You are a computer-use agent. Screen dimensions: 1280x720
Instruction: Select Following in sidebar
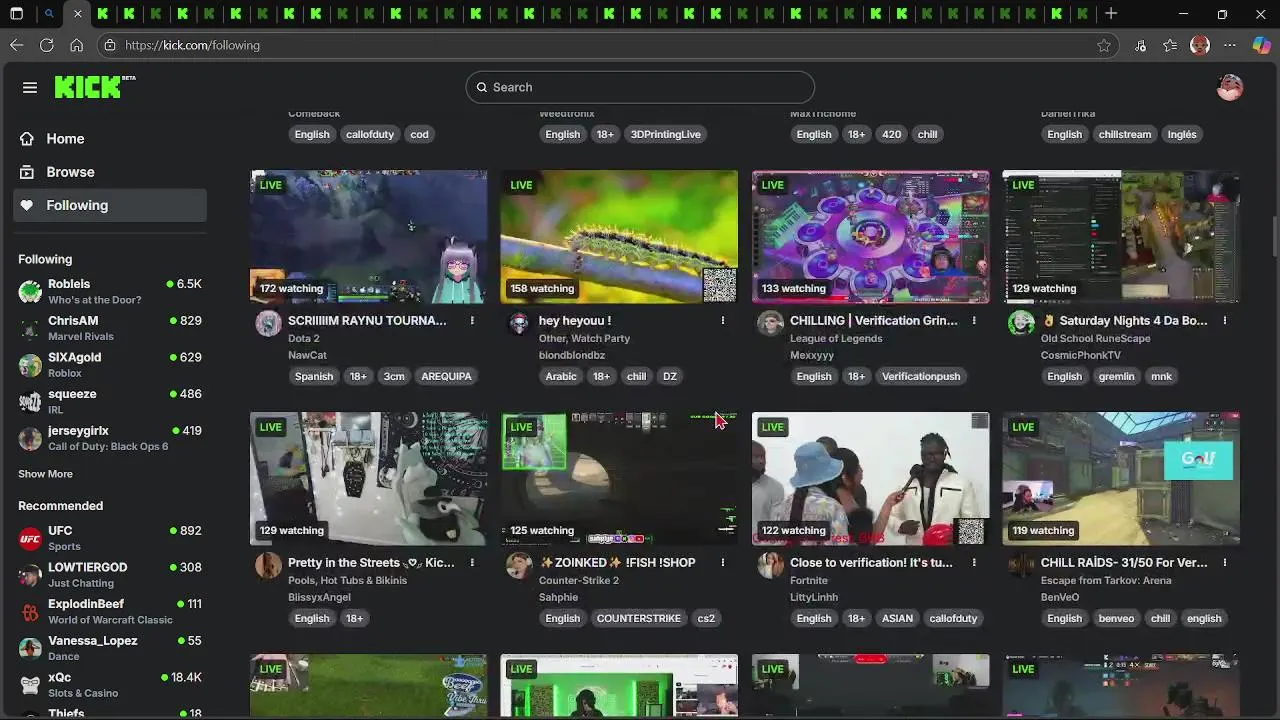(x=111, y=205)
